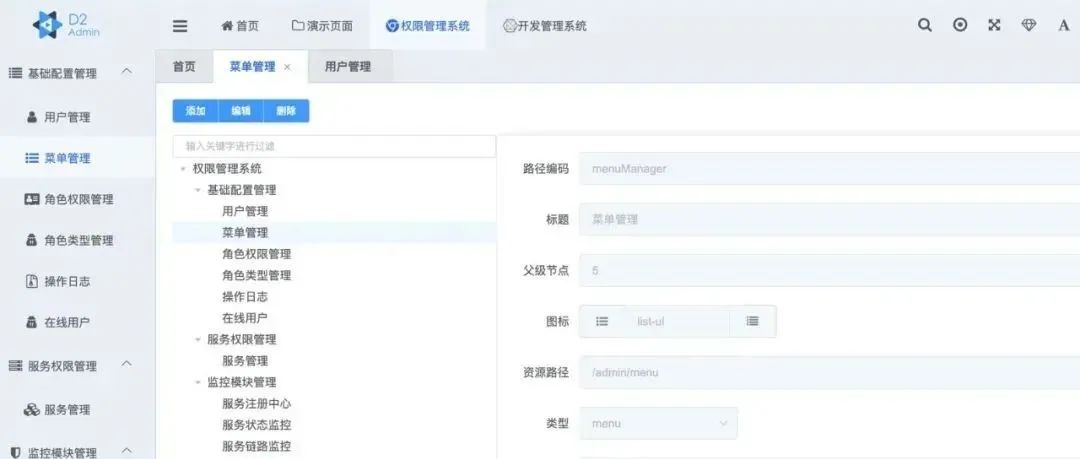
Task: Select 操作日志 in the menu tree
Action: [245, 297]
